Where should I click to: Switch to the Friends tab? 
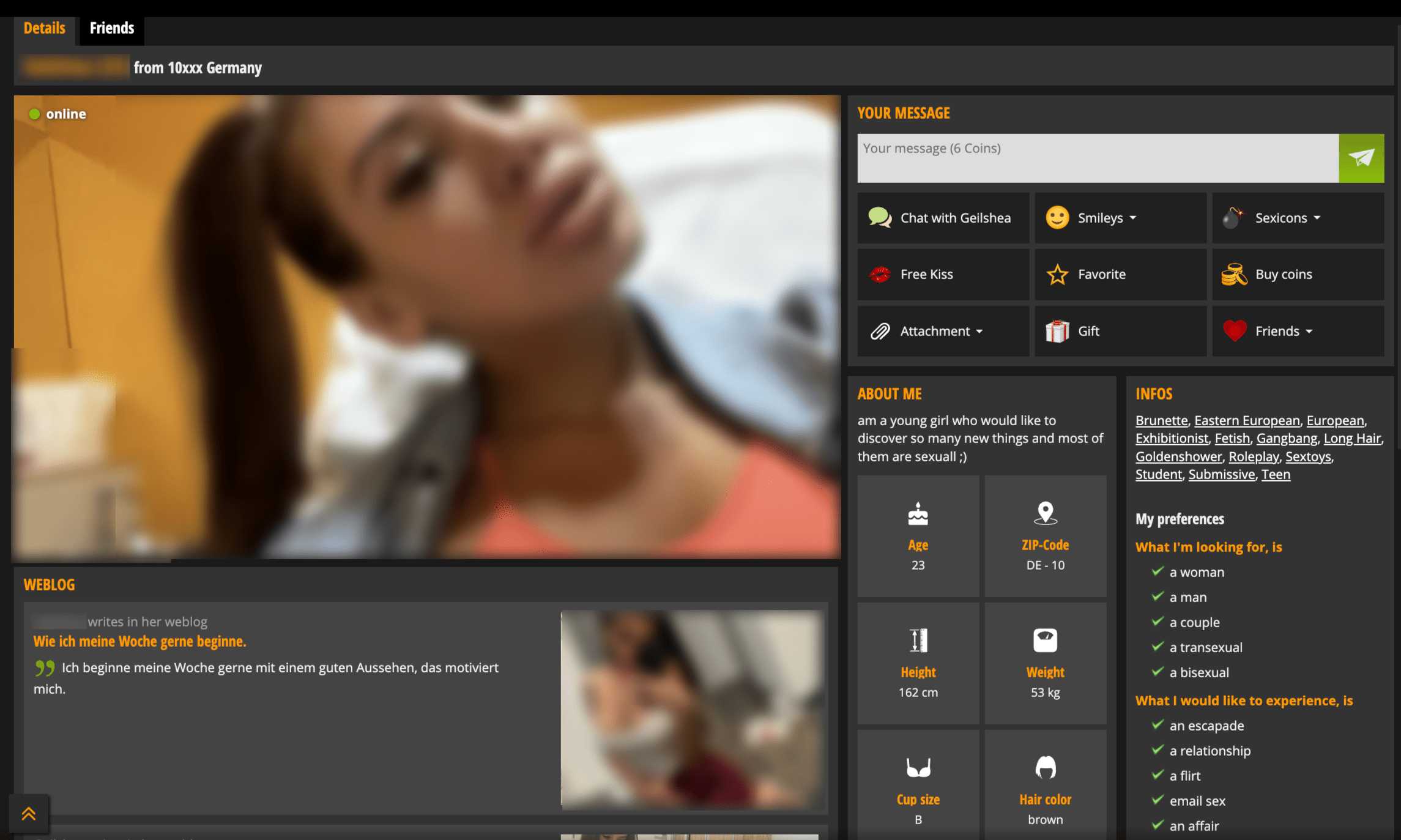point(111,28)
